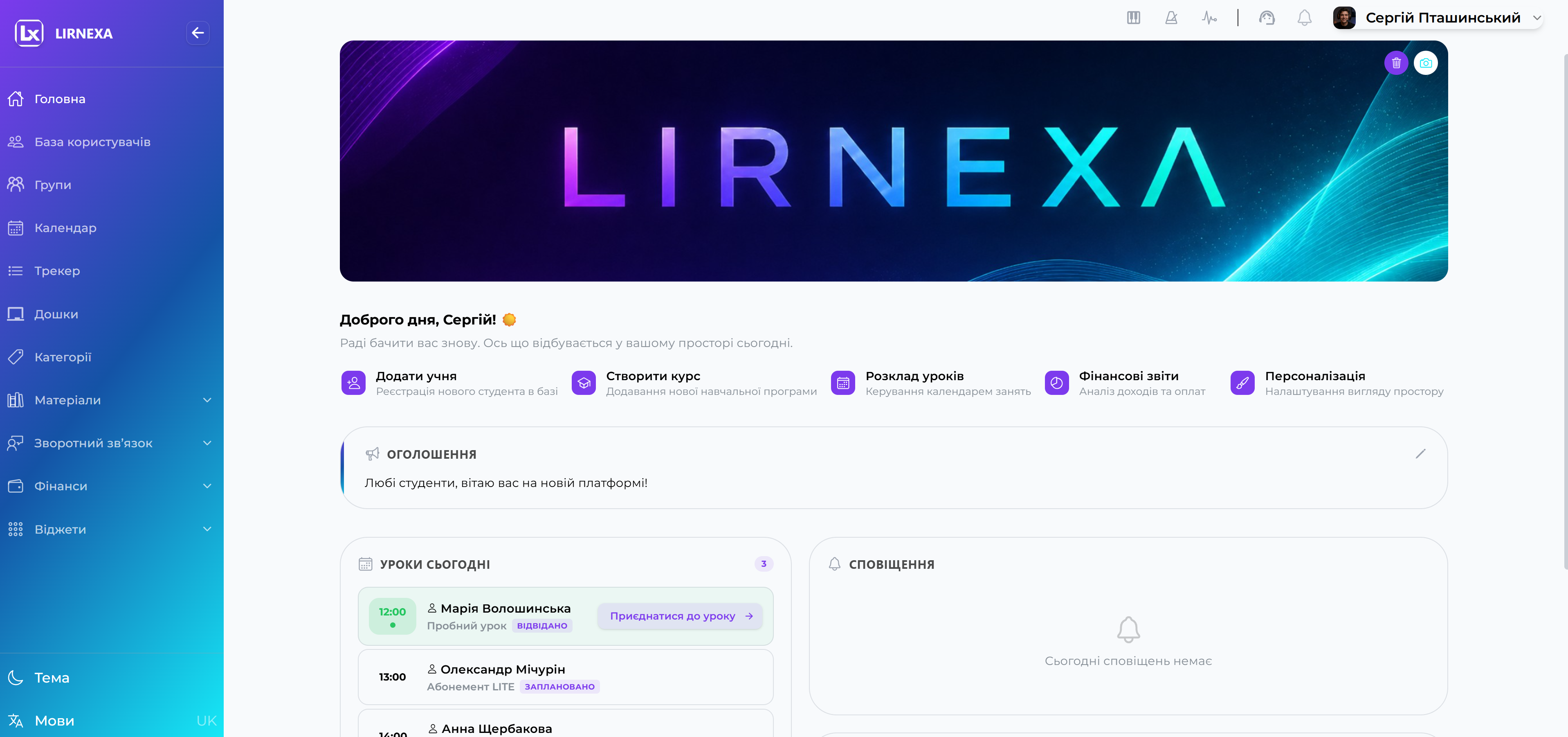Click the Фінанси wallet icon
1568x737 pixels.
[15, 486]
